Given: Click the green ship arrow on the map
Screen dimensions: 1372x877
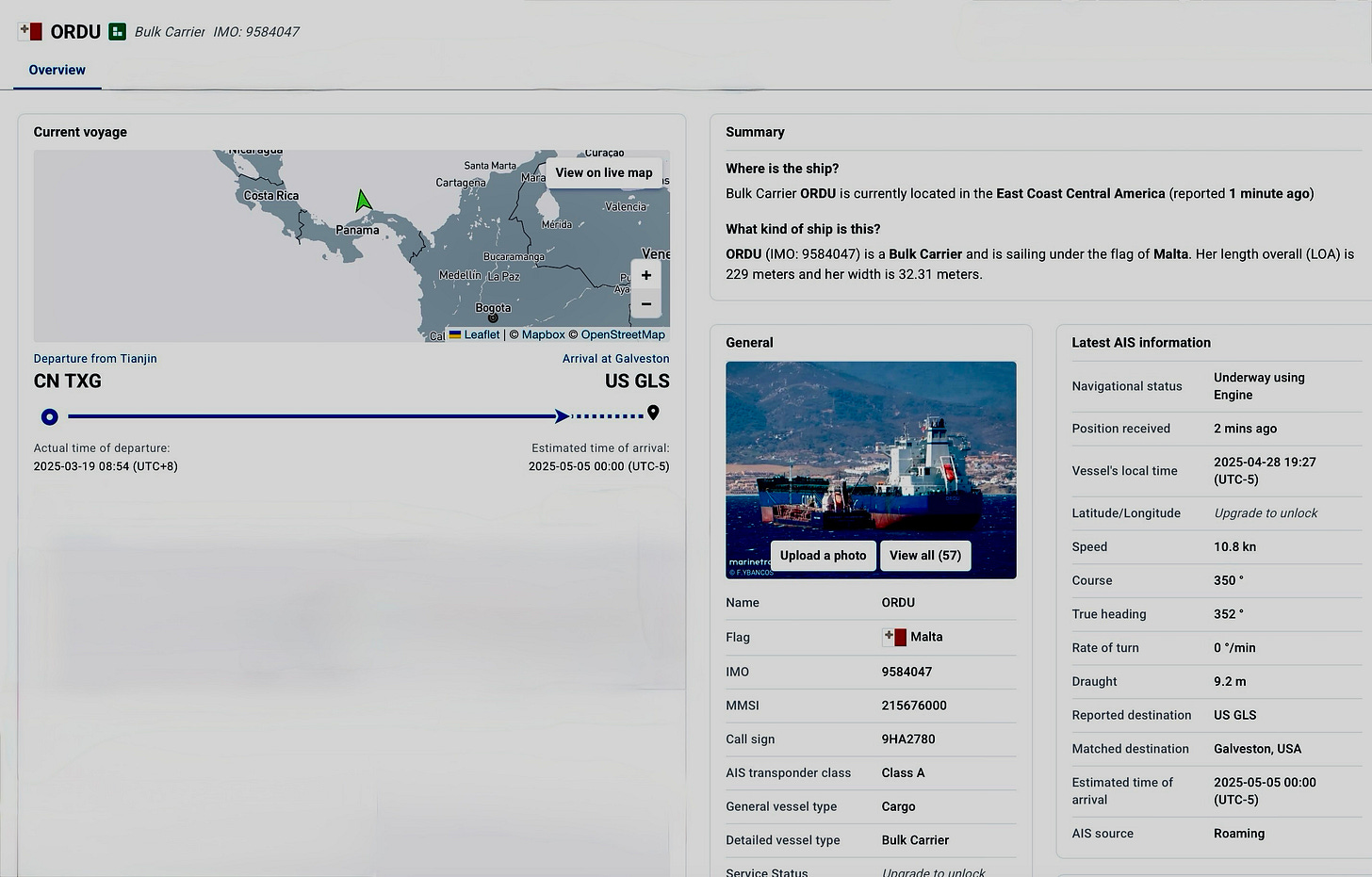Looking at the screenshot, I should coord(363,201).
